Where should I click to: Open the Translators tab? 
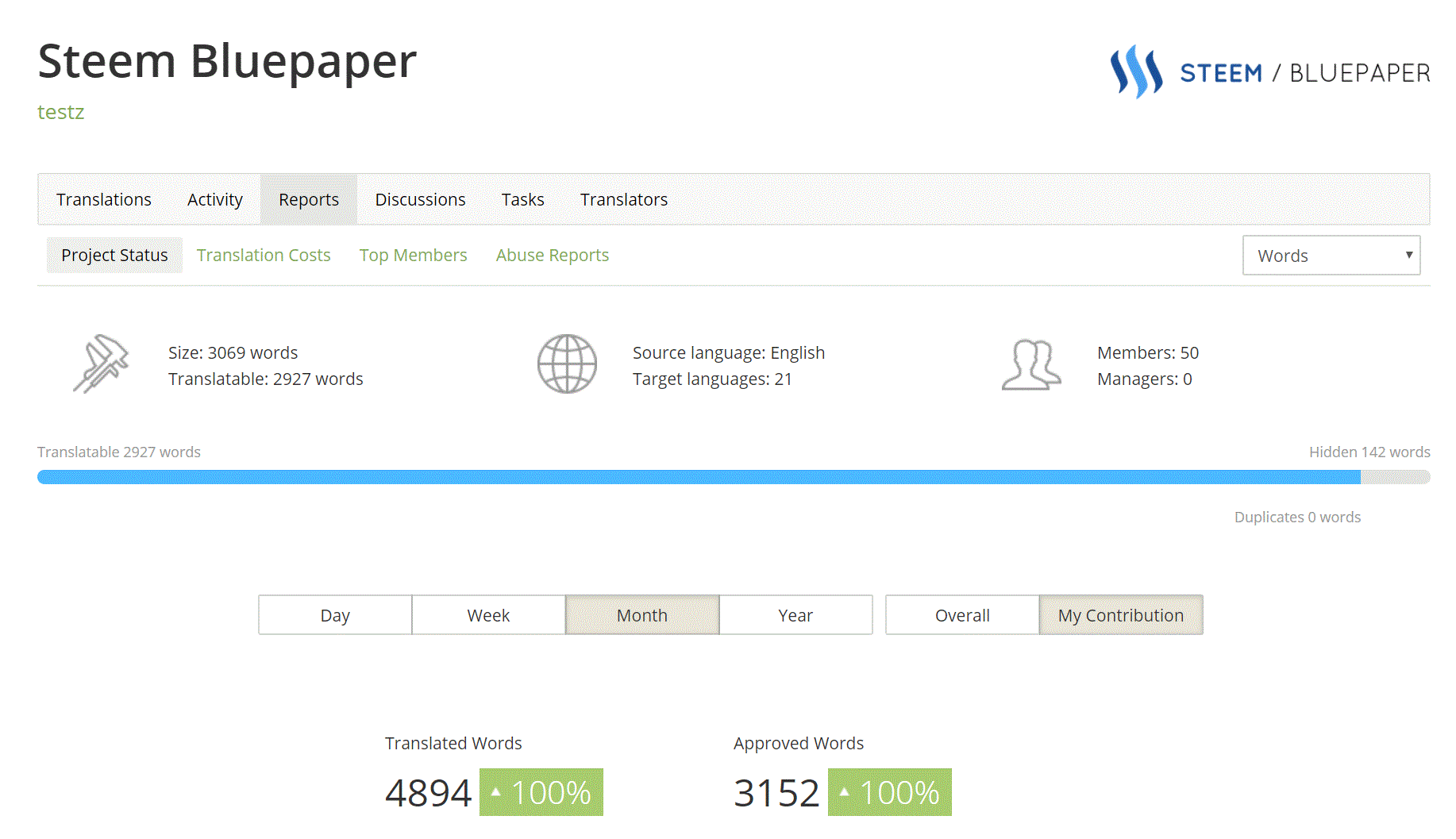(x=624, y=199)
